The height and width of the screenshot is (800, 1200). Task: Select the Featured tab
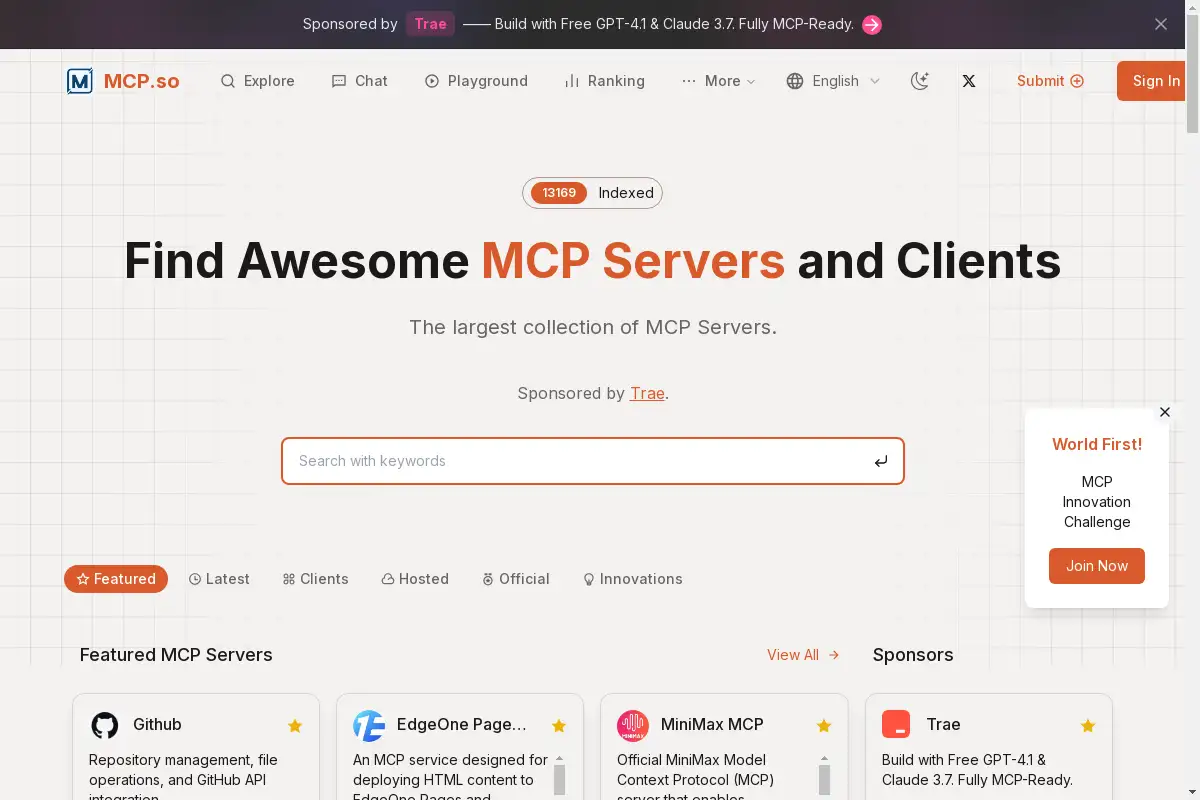[116, 579]
